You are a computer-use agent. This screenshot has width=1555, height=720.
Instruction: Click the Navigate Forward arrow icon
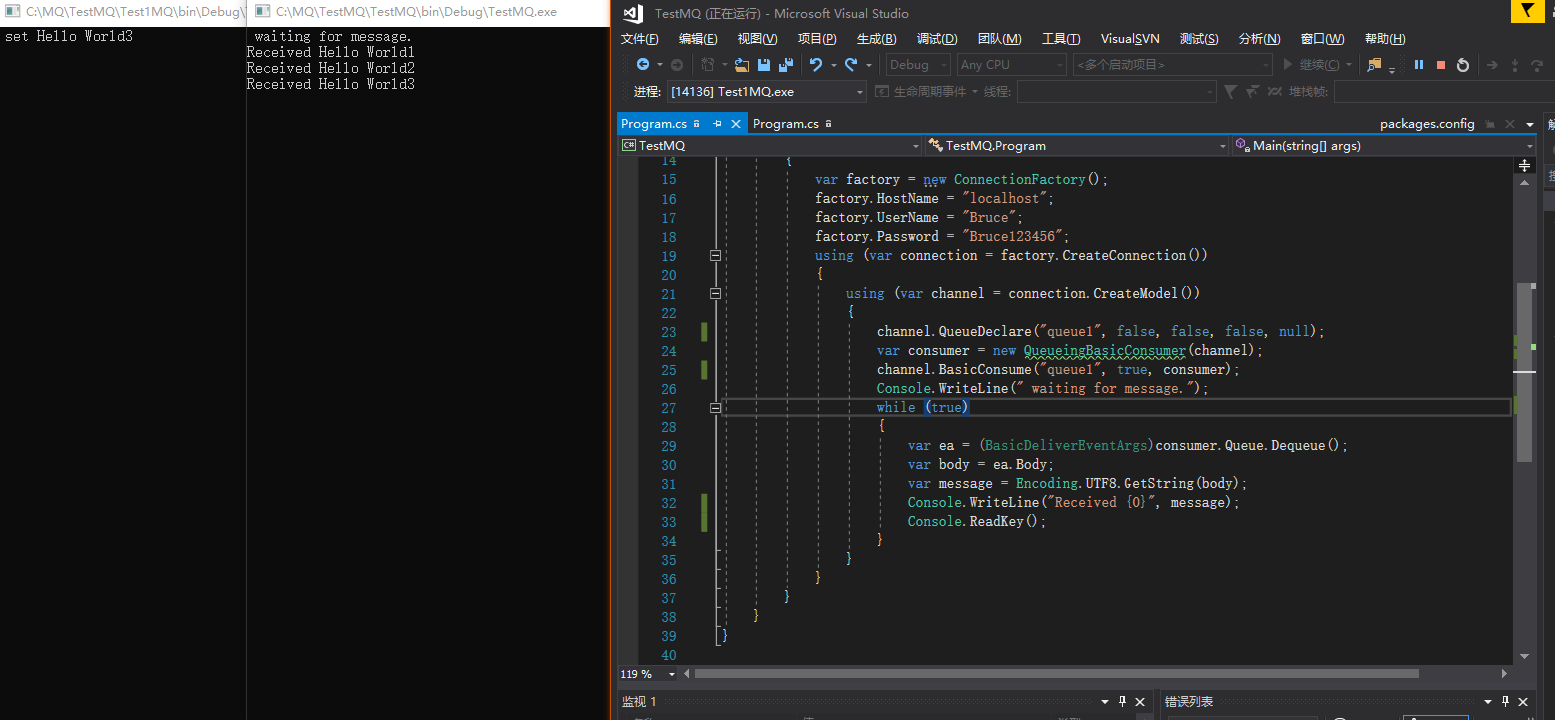tap(677, 64)
